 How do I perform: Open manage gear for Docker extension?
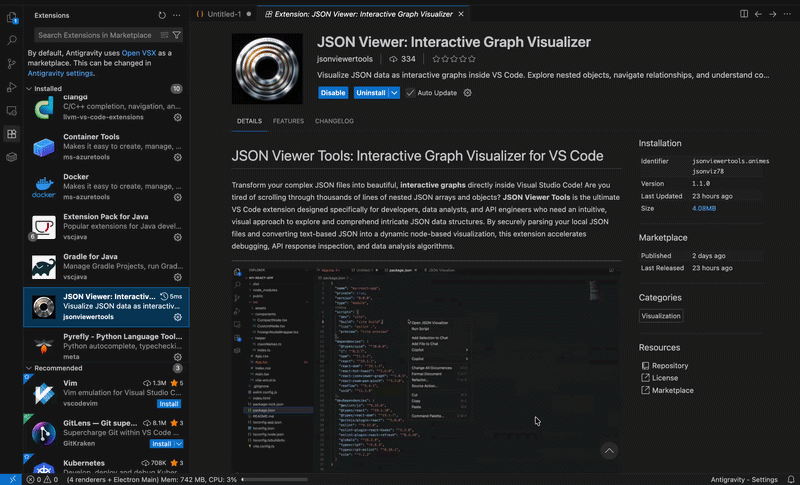(178, 197)
